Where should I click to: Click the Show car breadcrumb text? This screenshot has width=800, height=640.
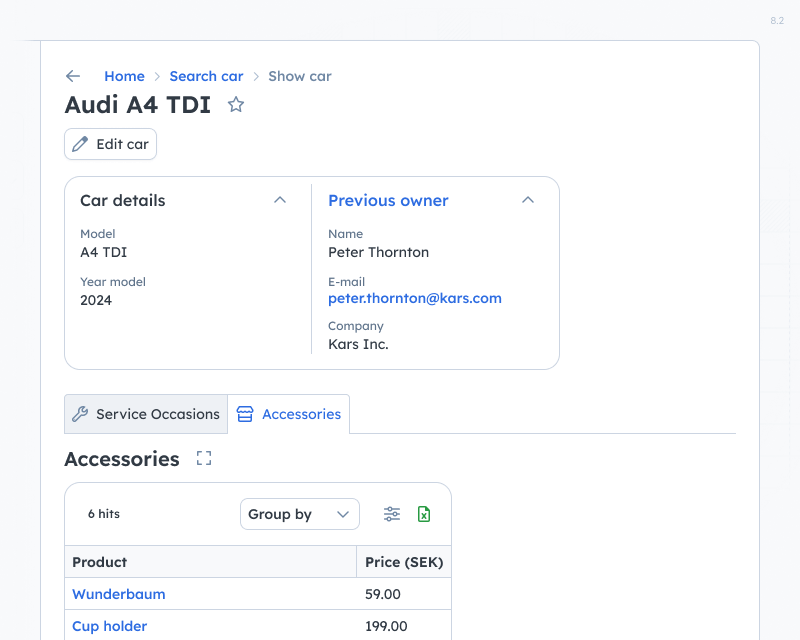[300, 76]
